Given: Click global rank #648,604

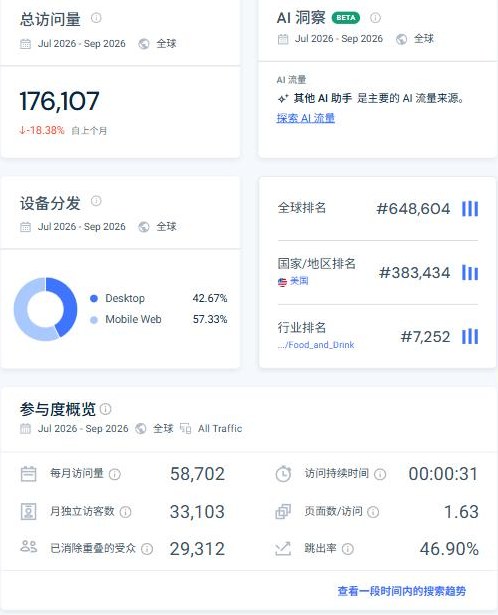Looking at the screenshot, I should [413, 209].
